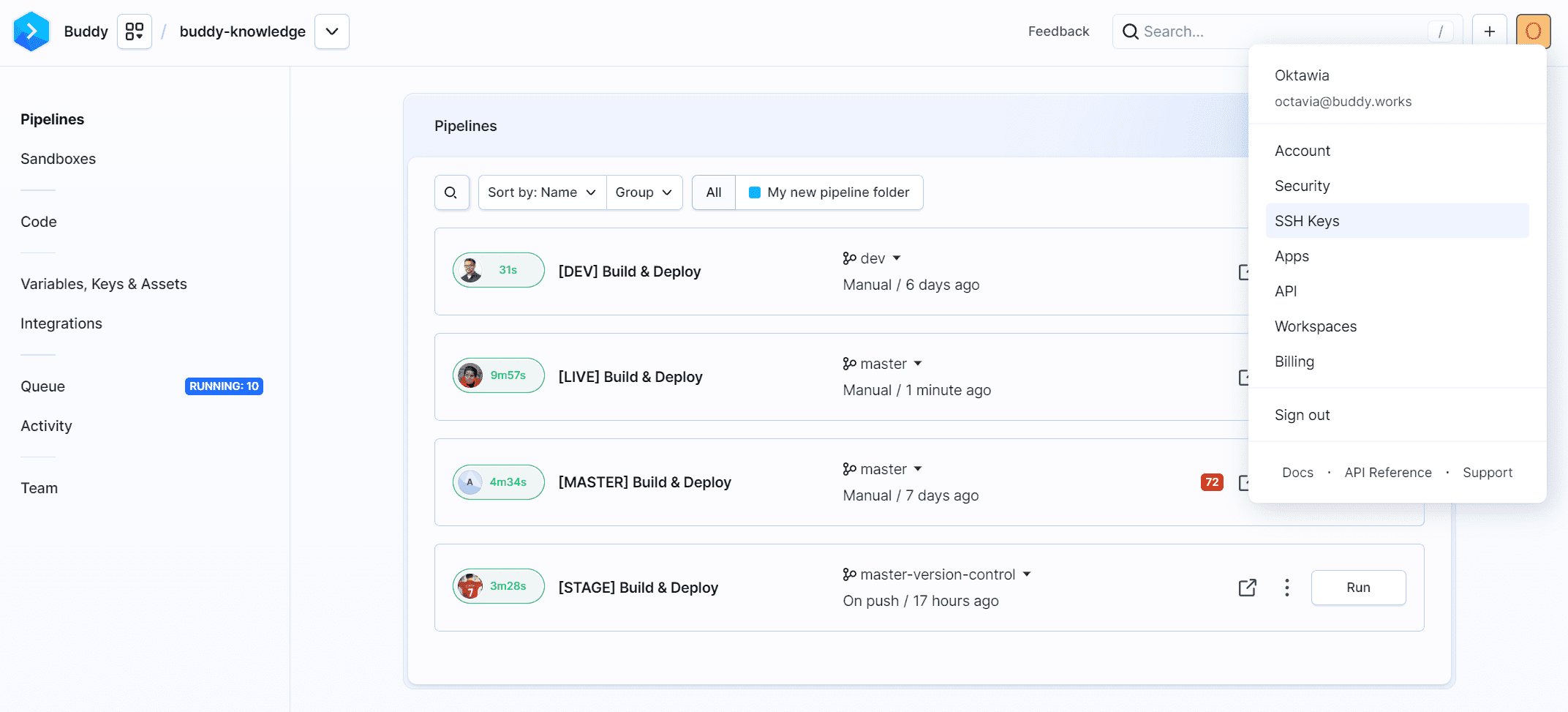Click the STAGE pipeline open-external icon
The image size is (1568, 712).
coord(1248,588)
